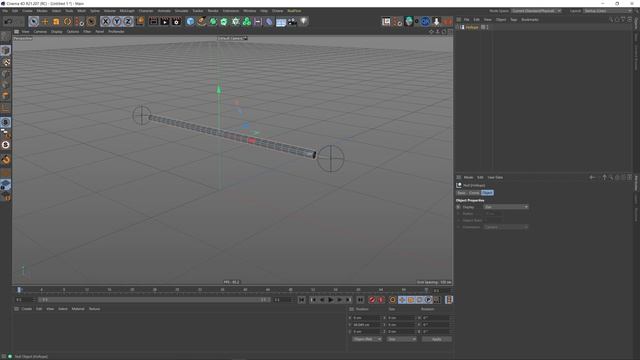The image size is (640, 360).
Task: Click Render View icon
Action: coord(153,21)
